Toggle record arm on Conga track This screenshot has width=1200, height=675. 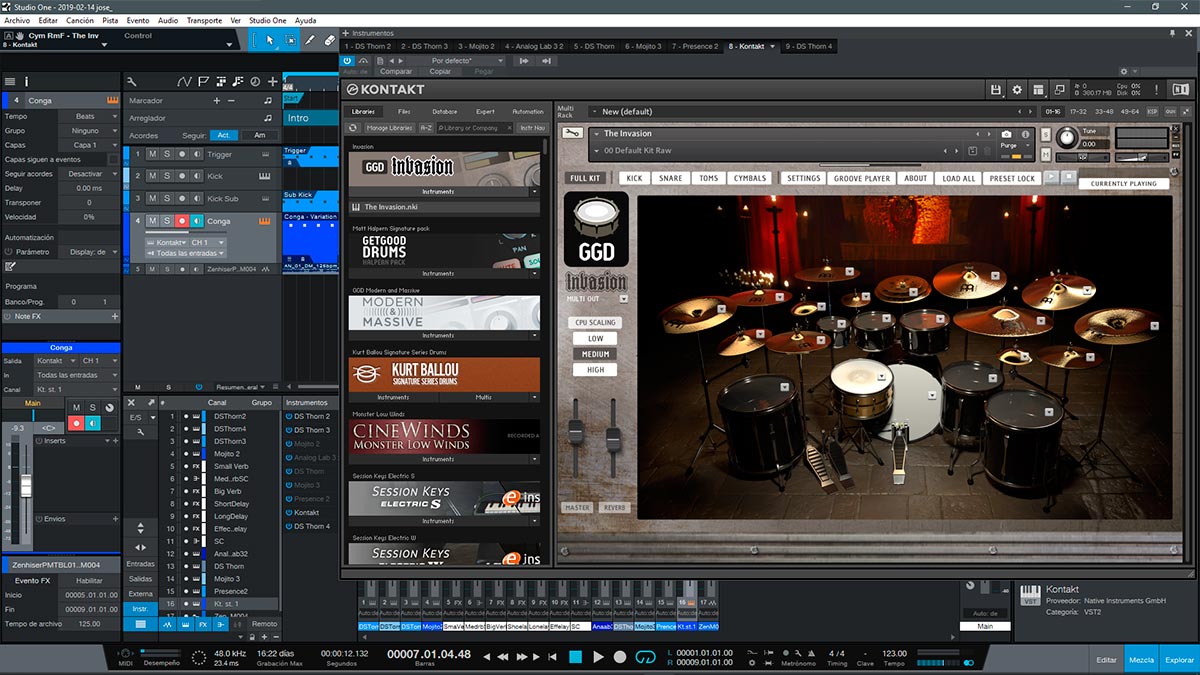[182, 221]
